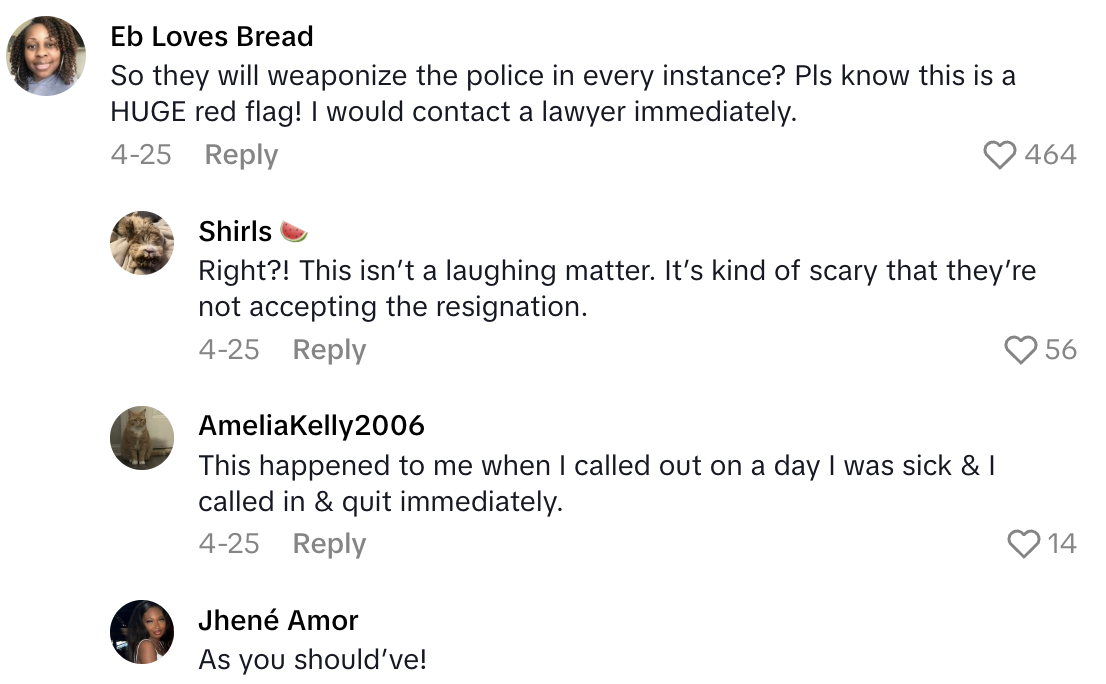1106x684 pixels.
Task: Reply to Eb Loves Bread's comment
Action: (240, 154)
